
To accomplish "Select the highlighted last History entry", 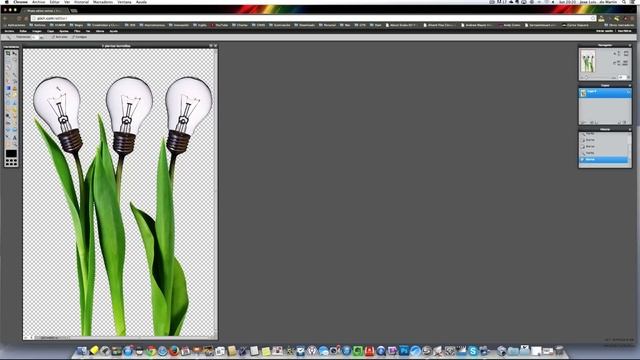I will point(603,160).
